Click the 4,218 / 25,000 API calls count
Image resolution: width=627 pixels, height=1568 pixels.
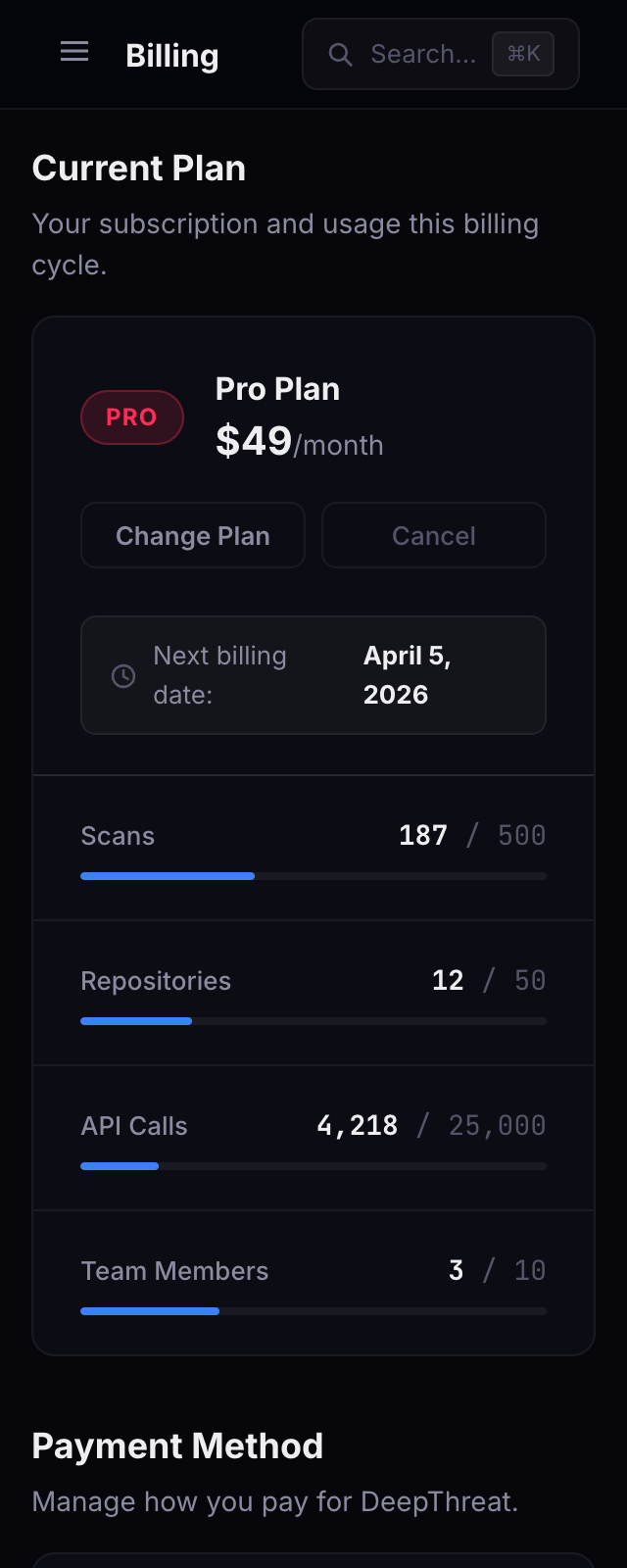tap(431, 1125)
